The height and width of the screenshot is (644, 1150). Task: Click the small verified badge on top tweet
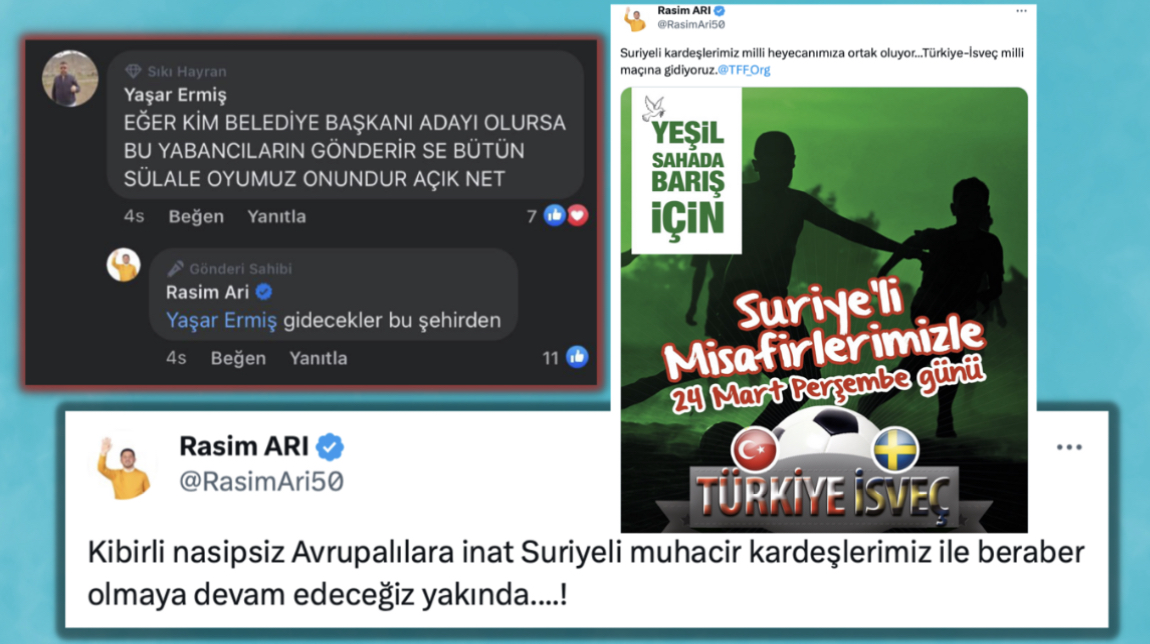pos(719,10)
